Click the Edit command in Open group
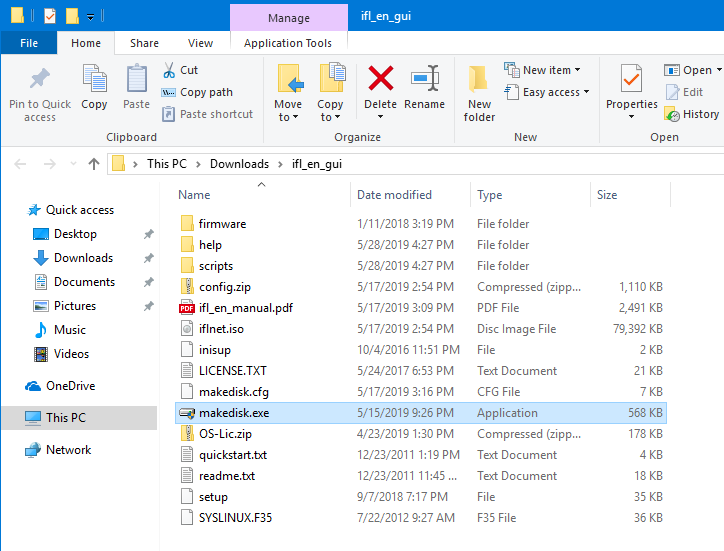This screenshot has width=724, height=551. pos(684,92)
